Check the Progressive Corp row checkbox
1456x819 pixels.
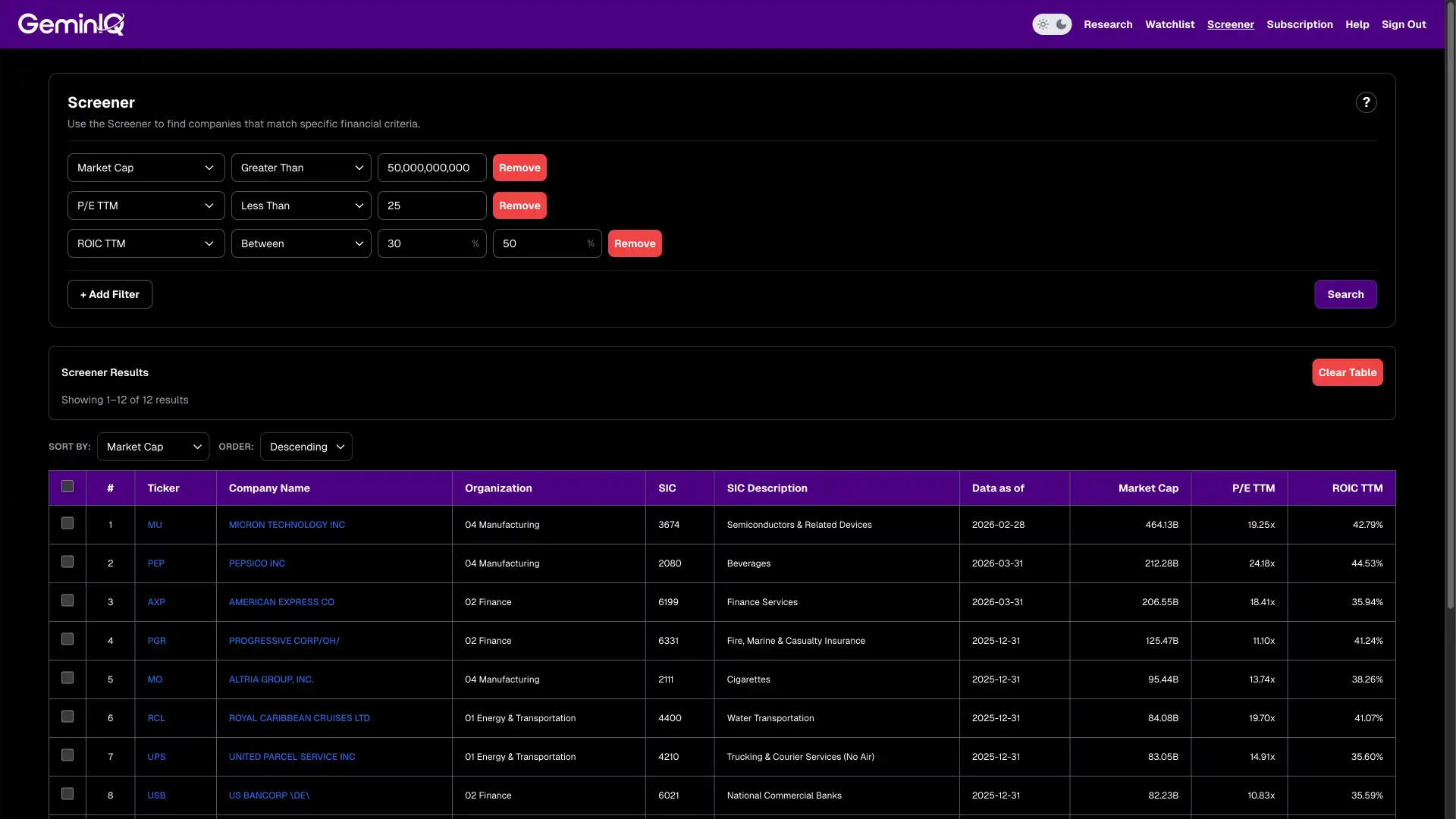67,639
